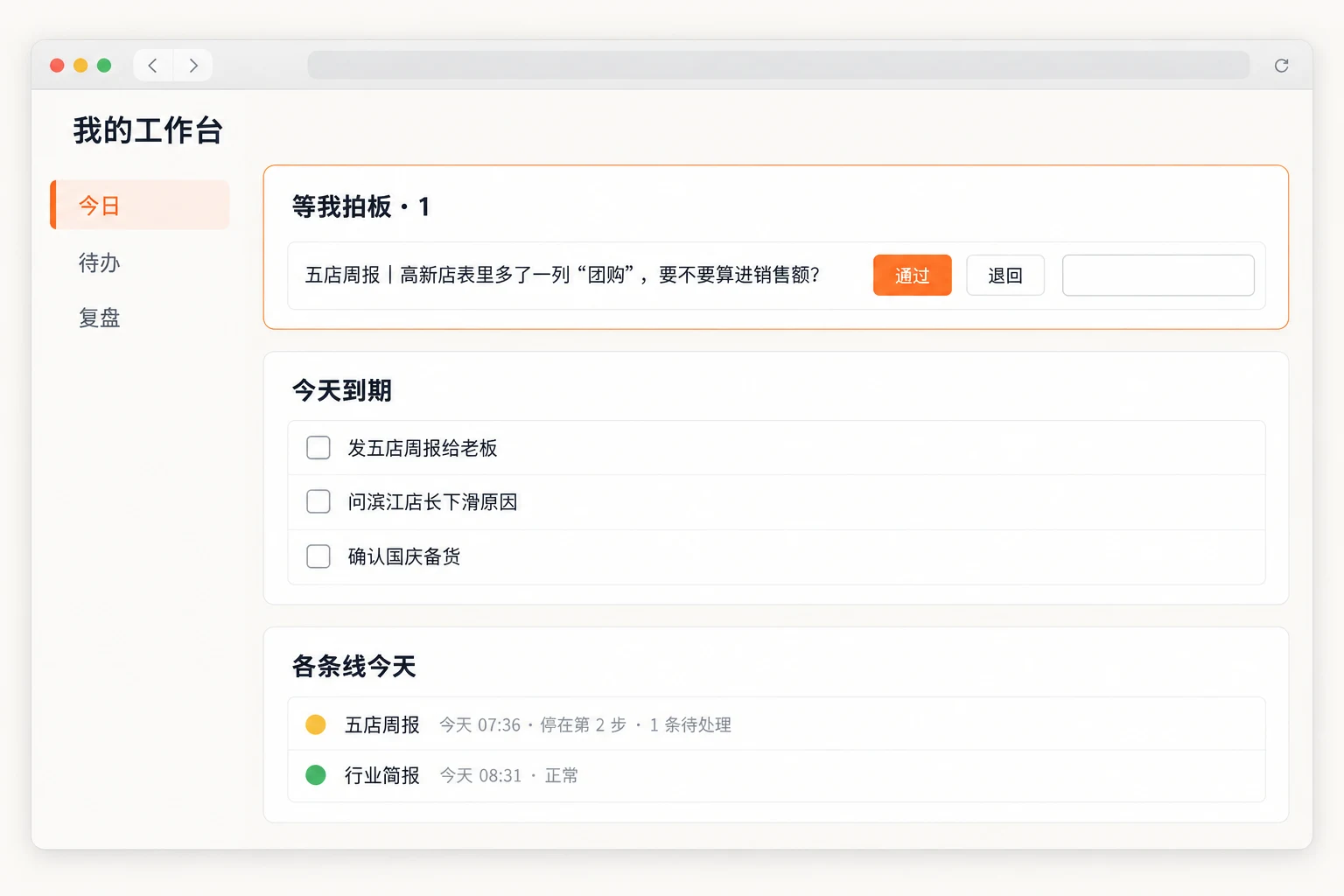Open the 五店周报 pipeline row name
The image size is (1344, 896).
point(382,724)
